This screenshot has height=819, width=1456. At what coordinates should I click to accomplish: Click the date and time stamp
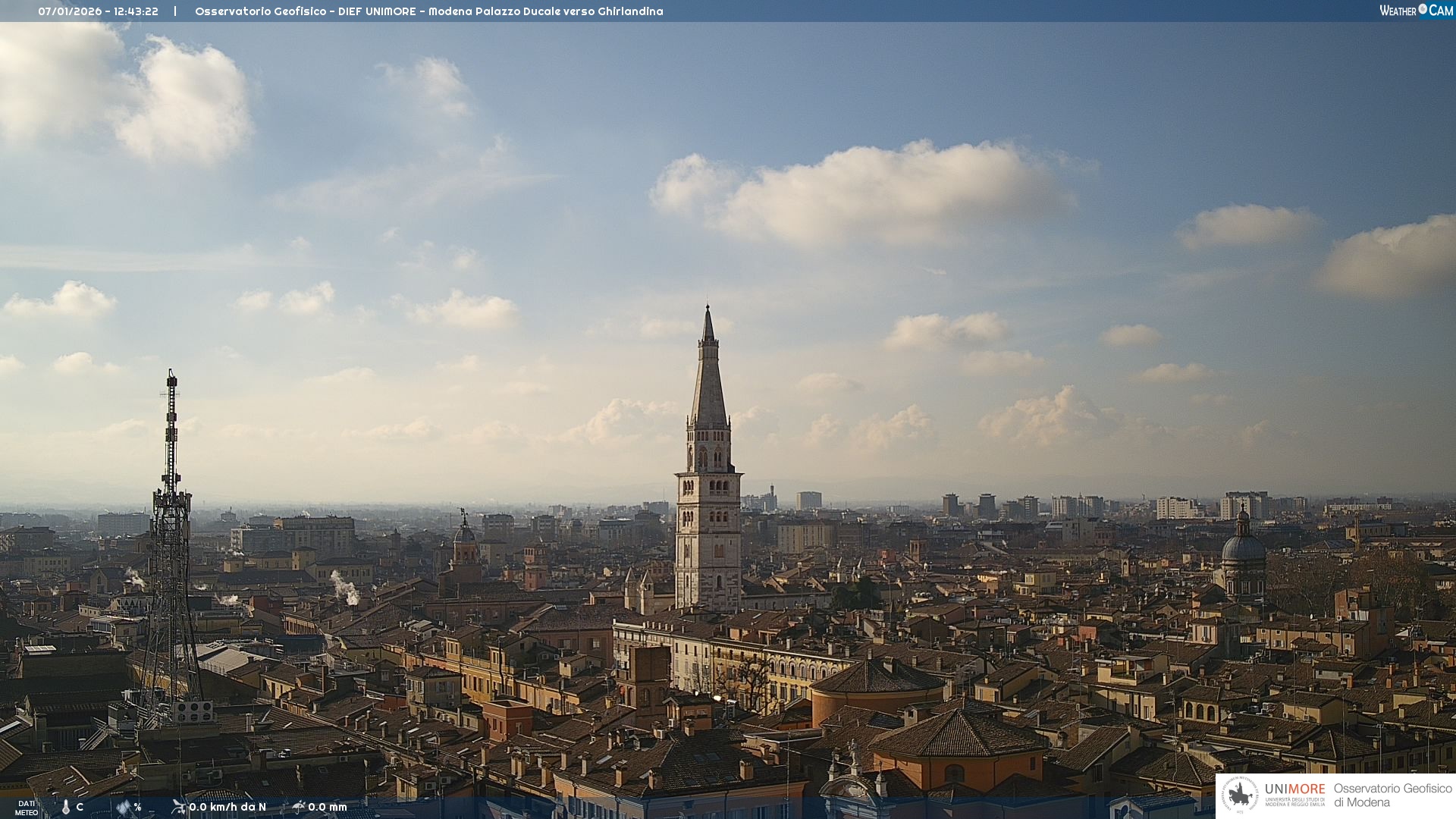click(x=98, y=11)
